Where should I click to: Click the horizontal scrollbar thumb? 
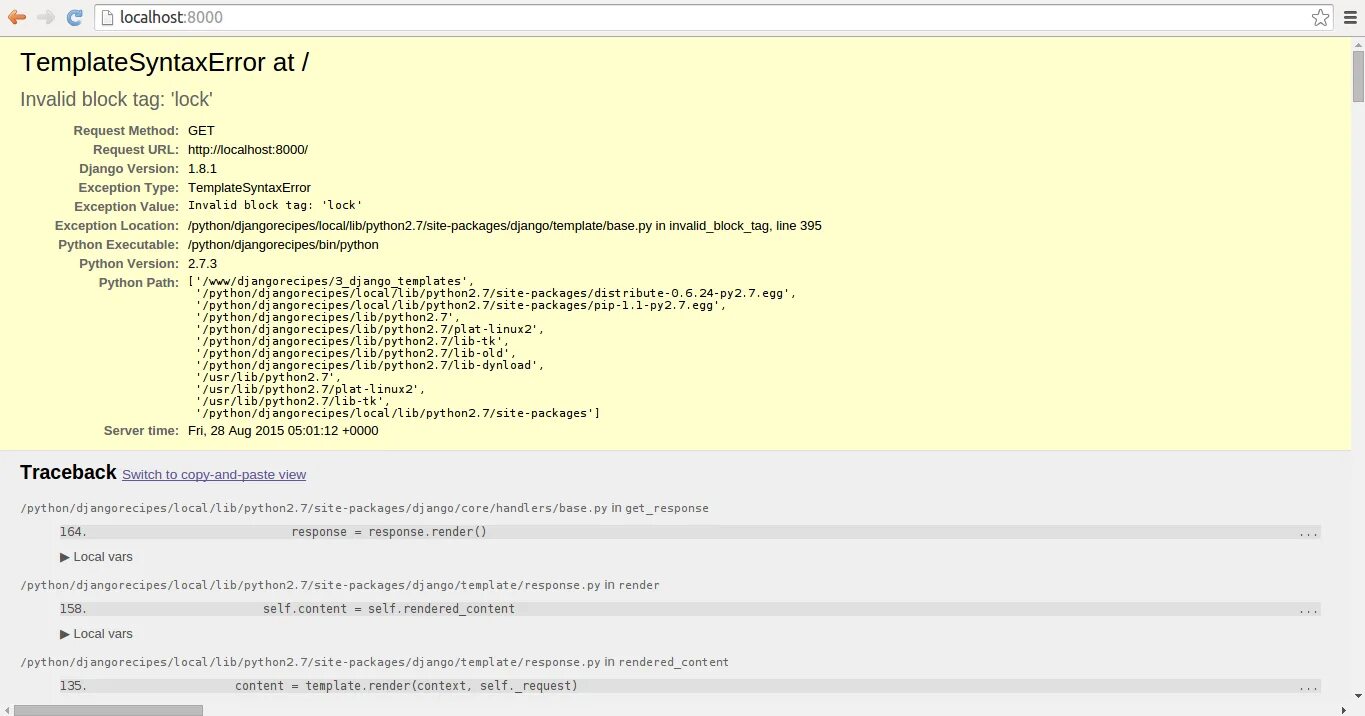tap(108, 709)
